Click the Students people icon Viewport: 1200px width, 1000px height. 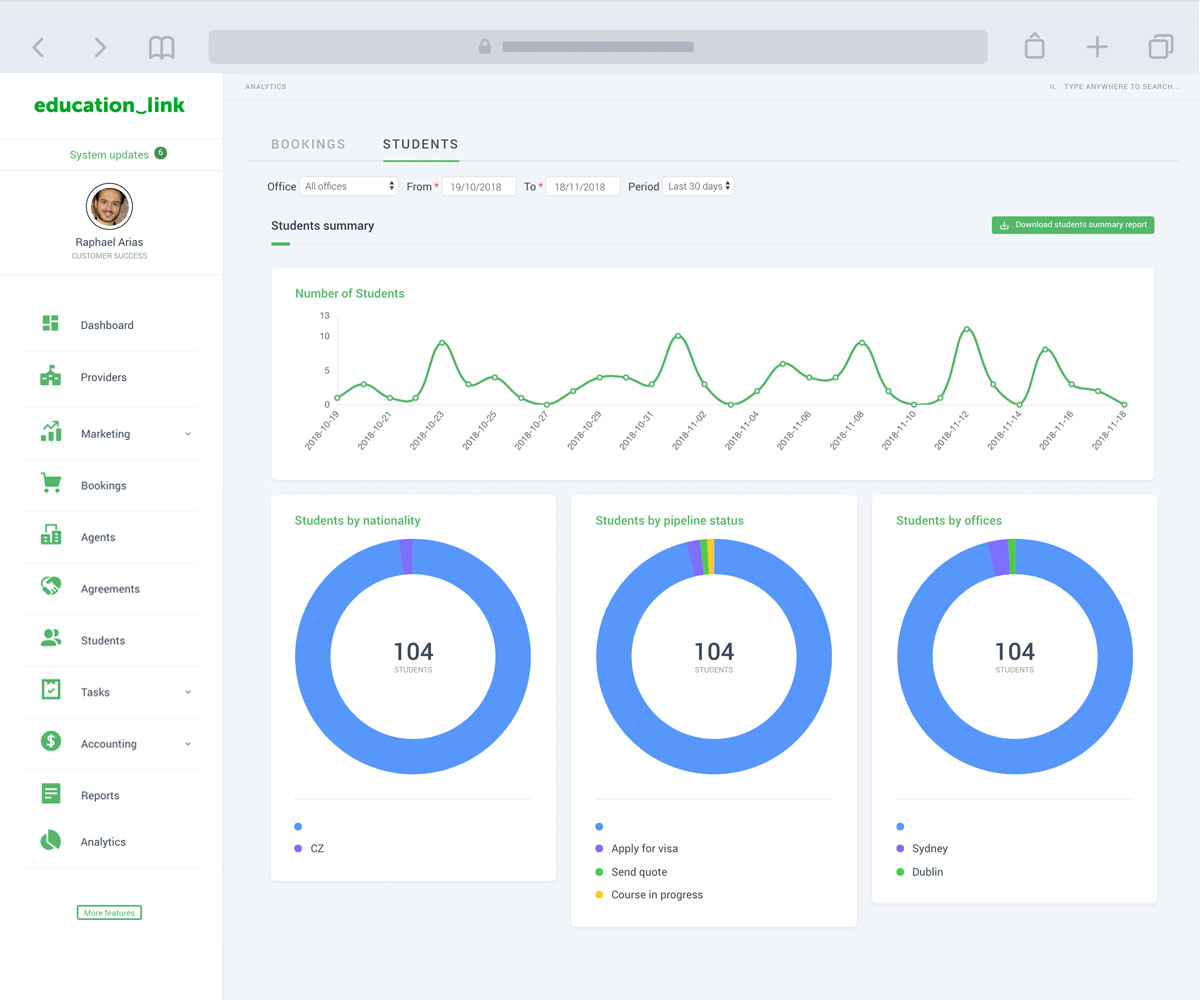click(x=51, y=638)
